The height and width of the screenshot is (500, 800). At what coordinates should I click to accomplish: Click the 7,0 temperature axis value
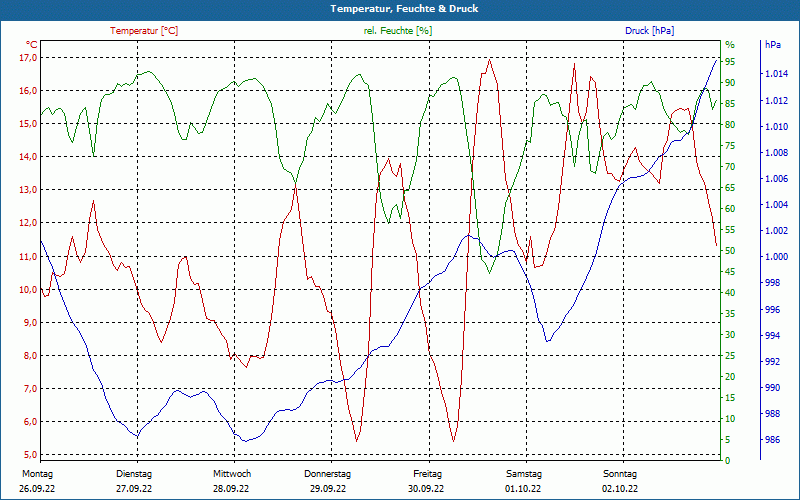pyautogui.click(x=30, y=389)
